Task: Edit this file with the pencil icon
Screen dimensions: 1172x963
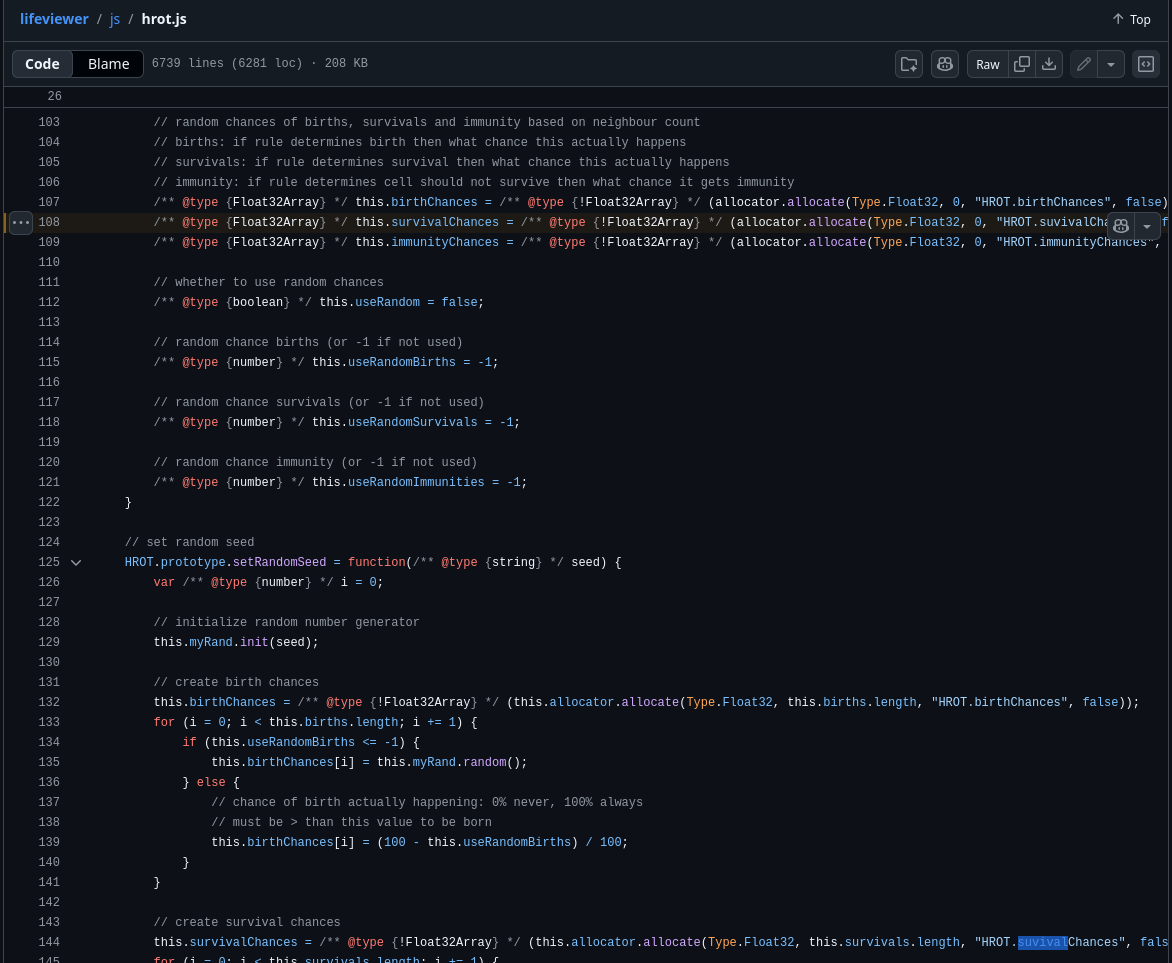Action: click(x=1084, y=64)
